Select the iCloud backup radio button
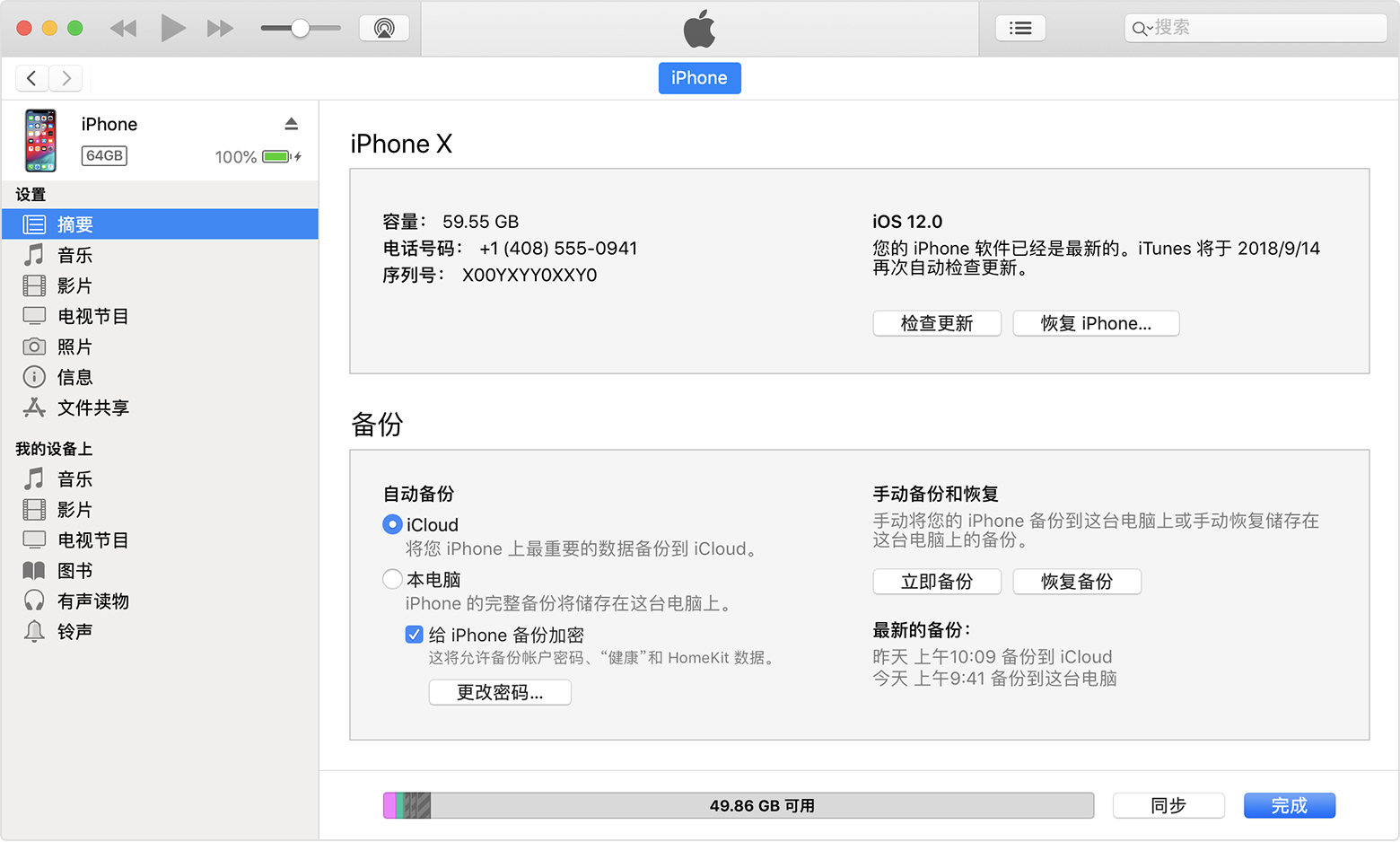This screenshot has width=1400, height=842. 392,524
